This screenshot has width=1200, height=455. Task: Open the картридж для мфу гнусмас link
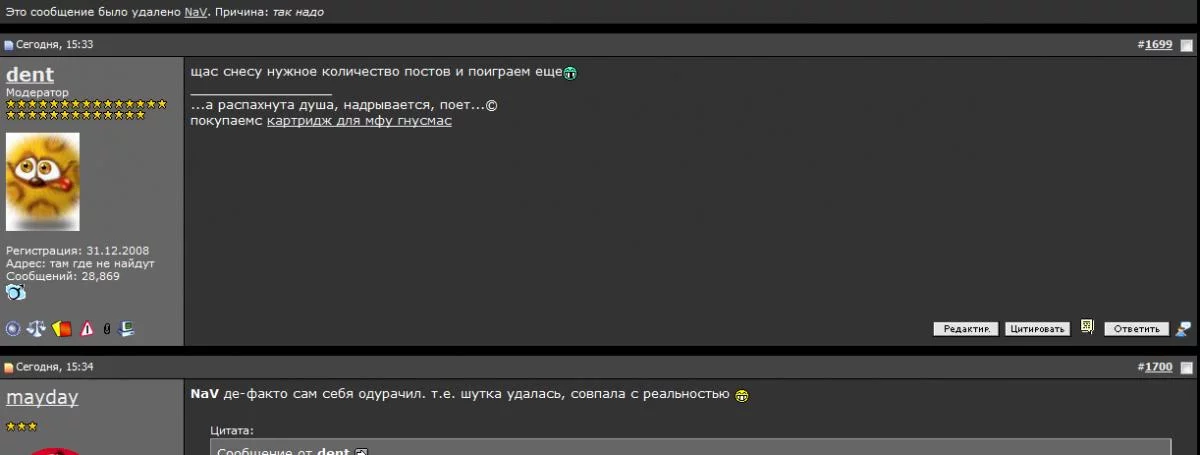pyautogui.click(x=359, y=121)
